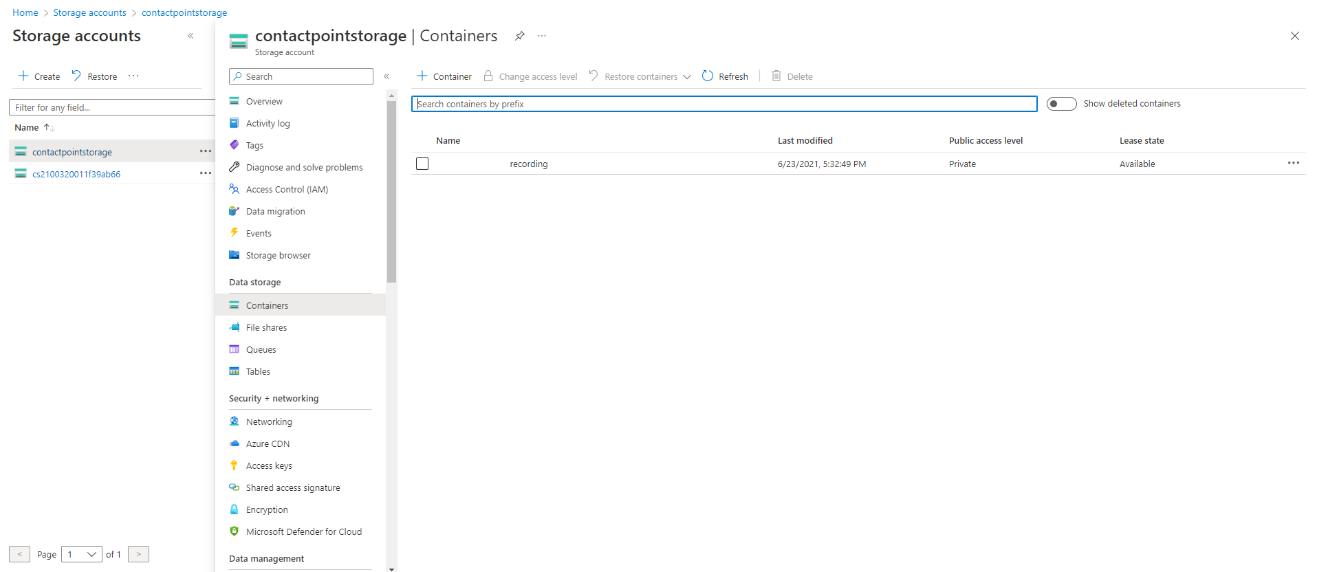The image size is (1317, 572).
Task: Click the sidebar scrollbar down arrow
Action: (391, 567)
